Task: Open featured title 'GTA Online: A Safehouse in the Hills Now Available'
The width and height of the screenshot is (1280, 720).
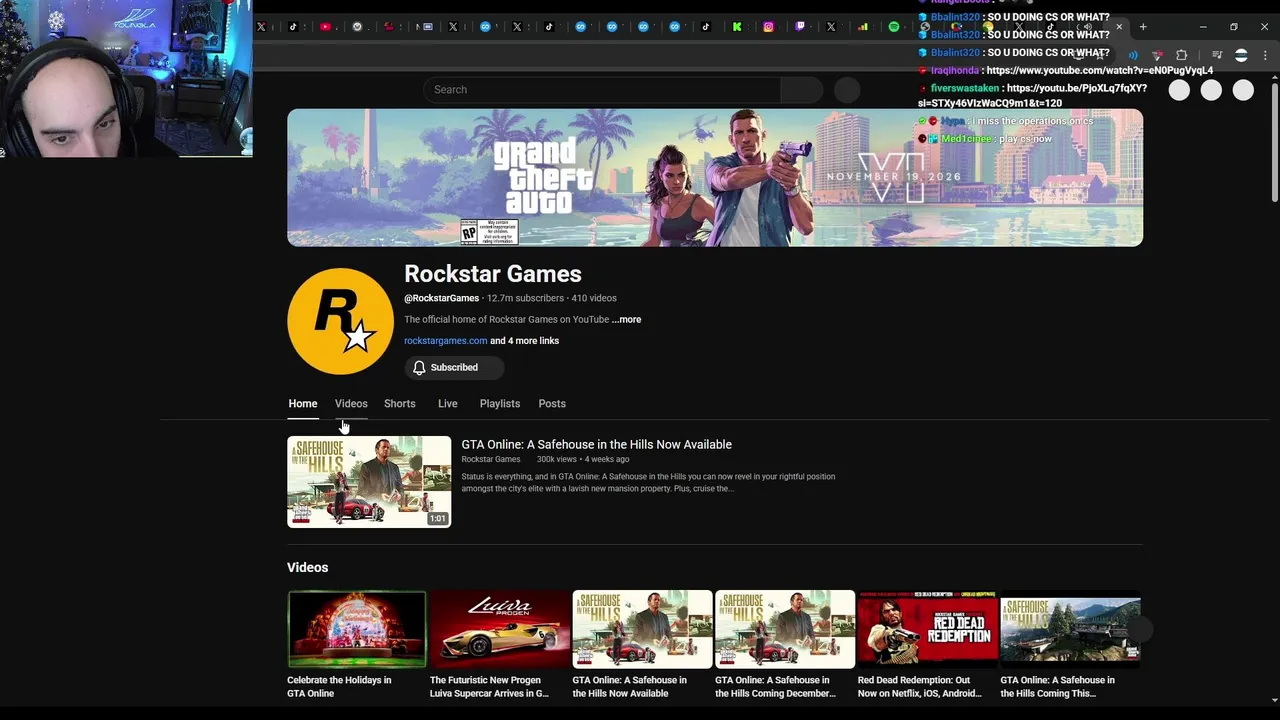Action: click(x=596, y=445)
